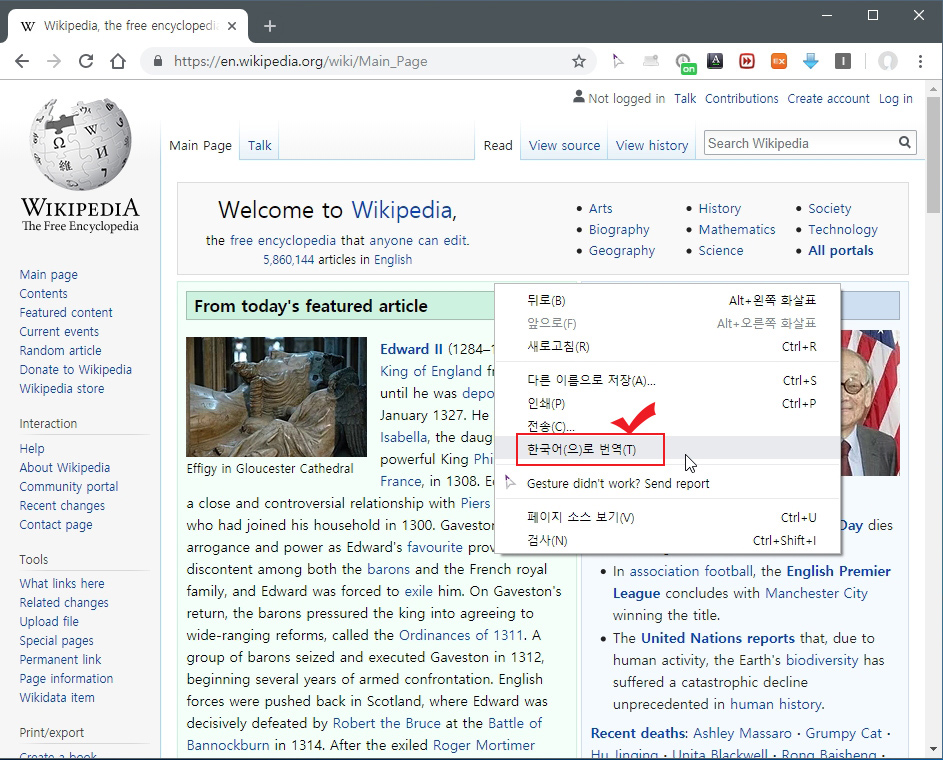Click the mouse gesture extension cursor icon
Screen dimensions: 943x760
point(618,61)
